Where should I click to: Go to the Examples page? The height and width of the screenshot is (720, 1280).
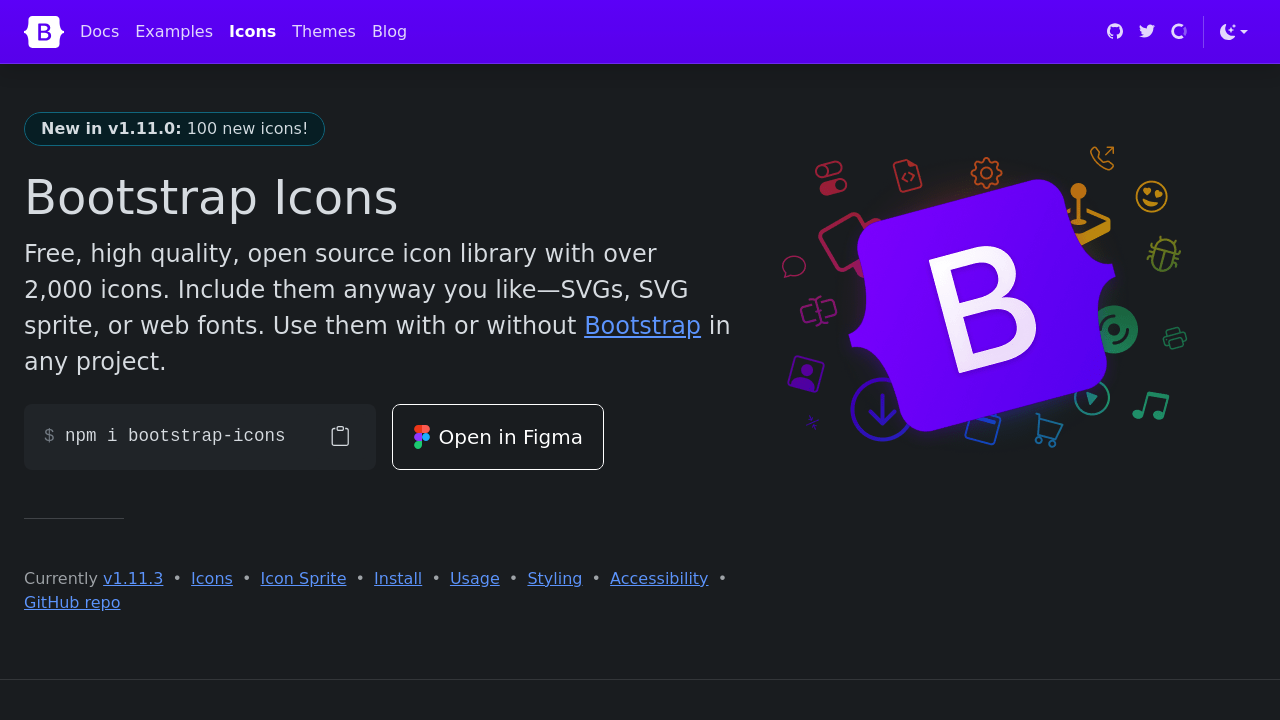(x=174, y=32)
